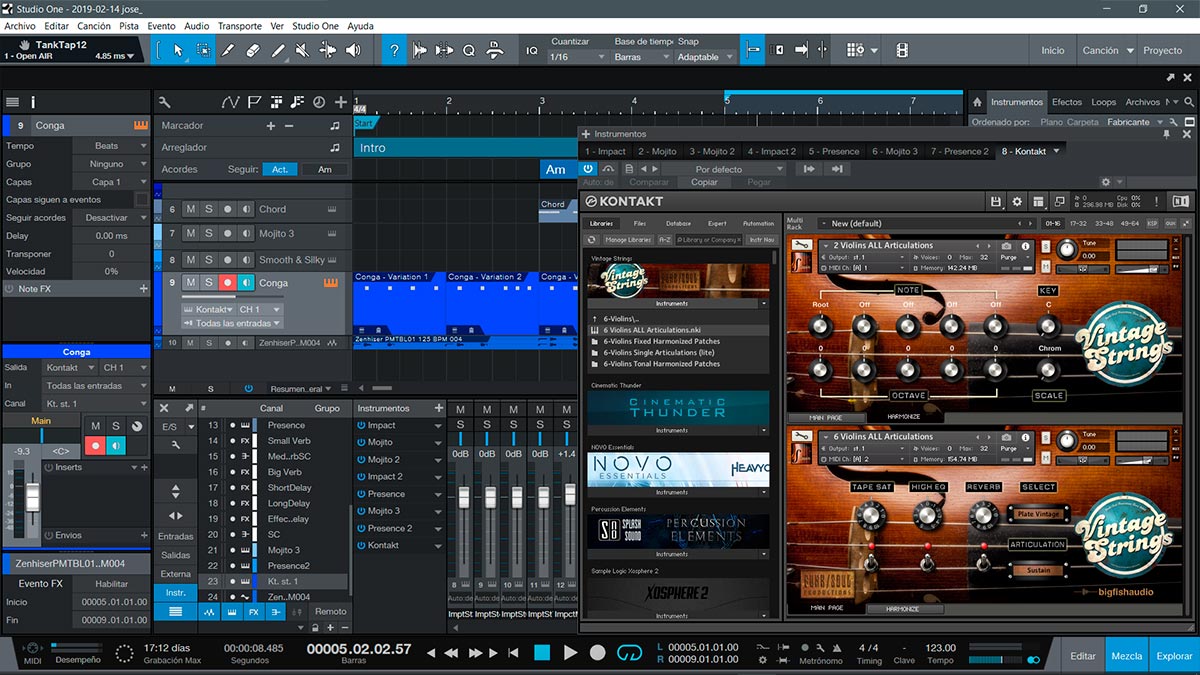
Task: Open the Studio One menu
Action: pyautogui.click(x=315, y=26)
